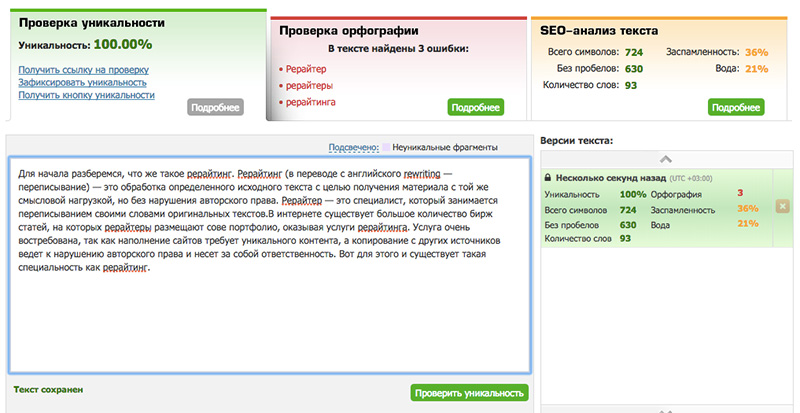
Task: Click the Проверить уникальность button
Action: tap(468, 393)
